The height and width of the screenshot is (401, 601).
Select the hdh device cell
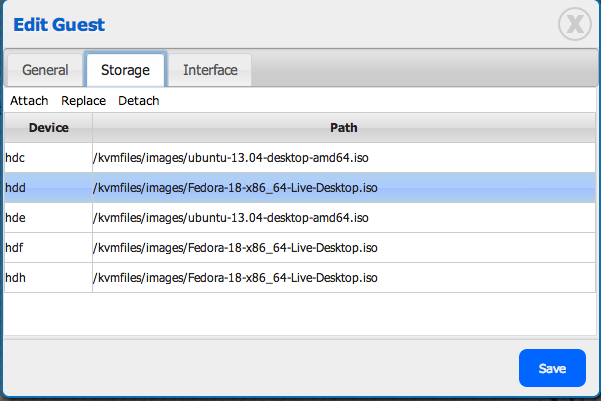click(x=48, y=277)
